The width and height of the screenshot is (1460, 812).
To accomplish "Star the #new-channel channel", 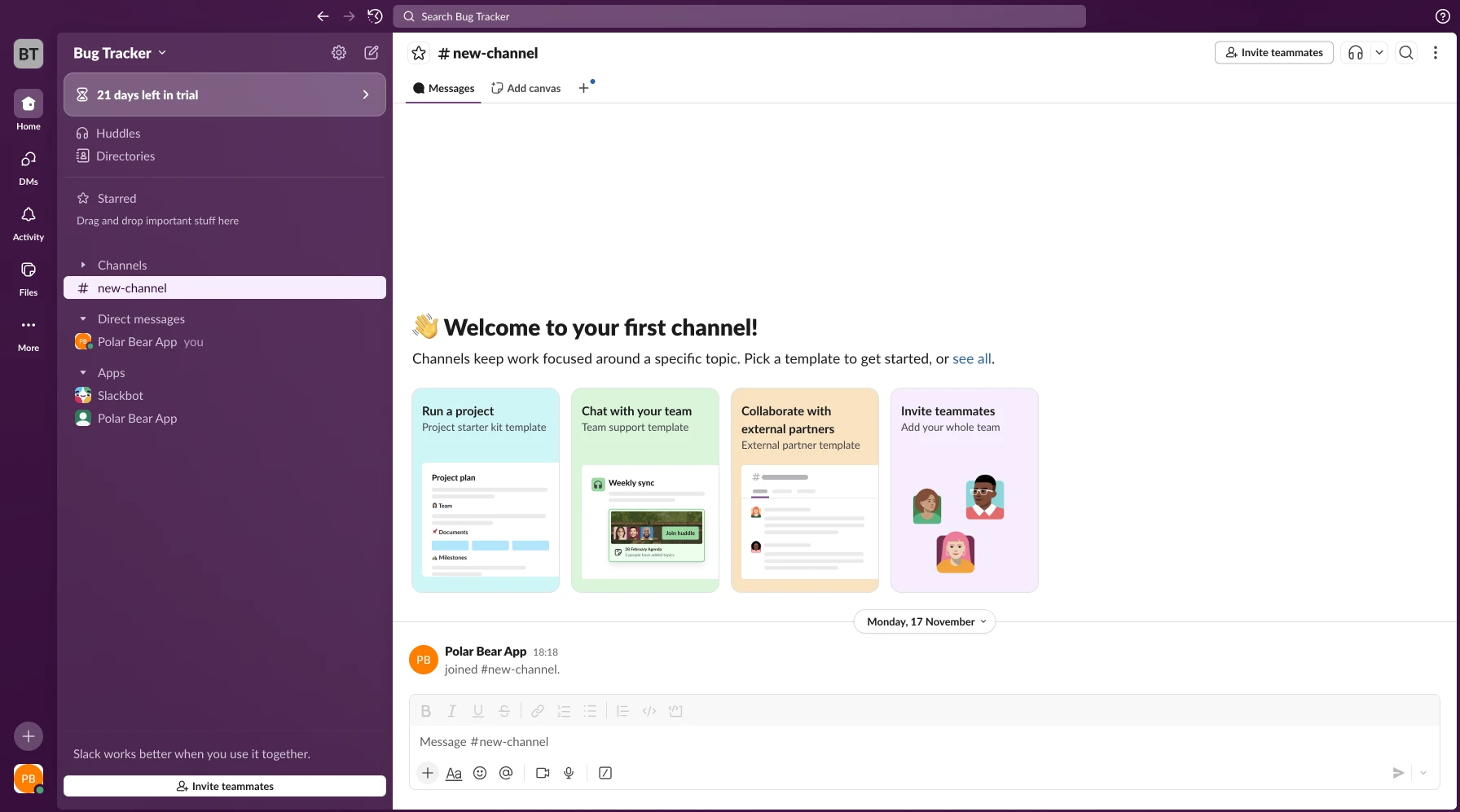I will 419,53.
